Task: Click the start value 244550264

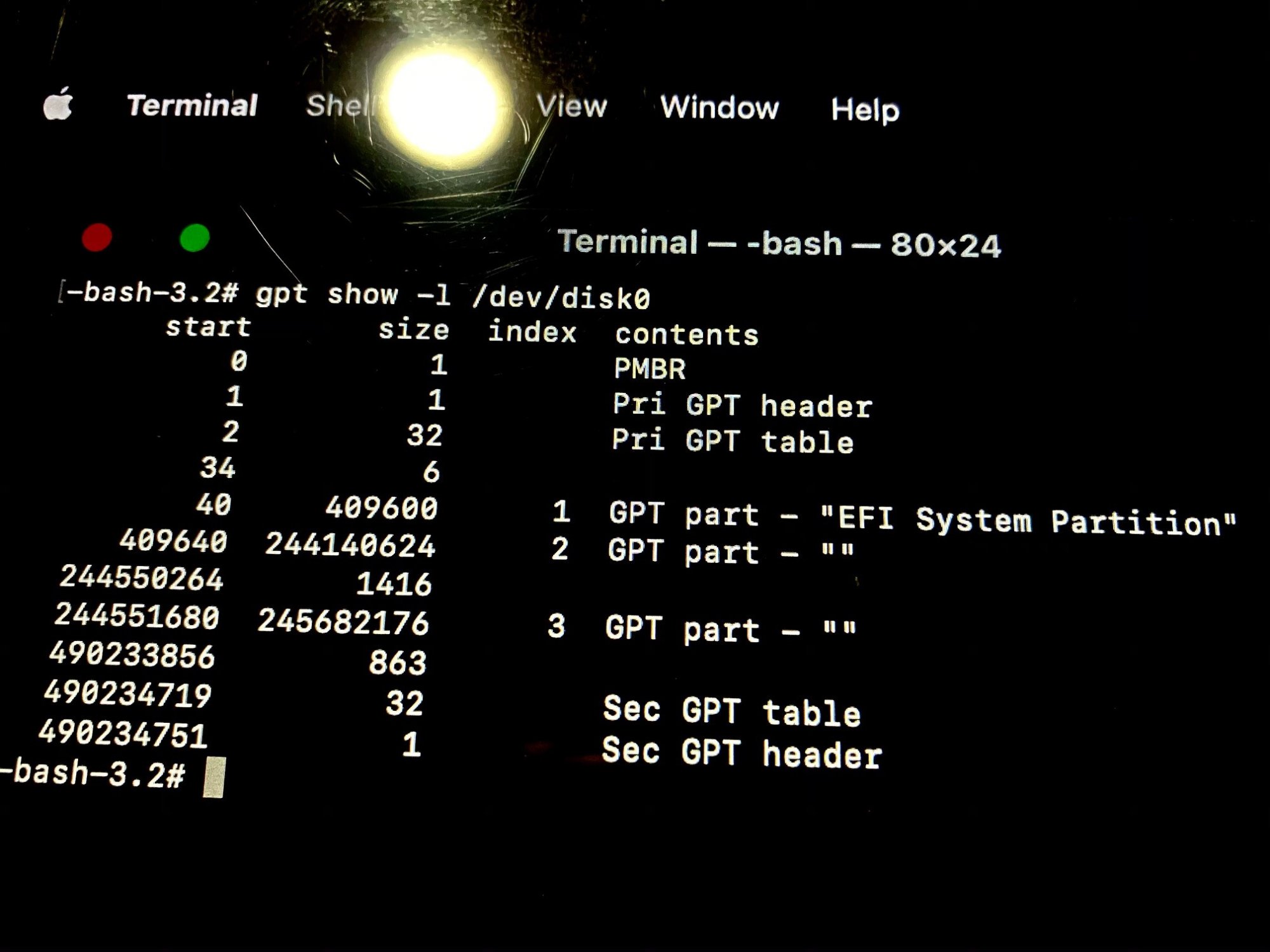Action: tap(142, 578)
